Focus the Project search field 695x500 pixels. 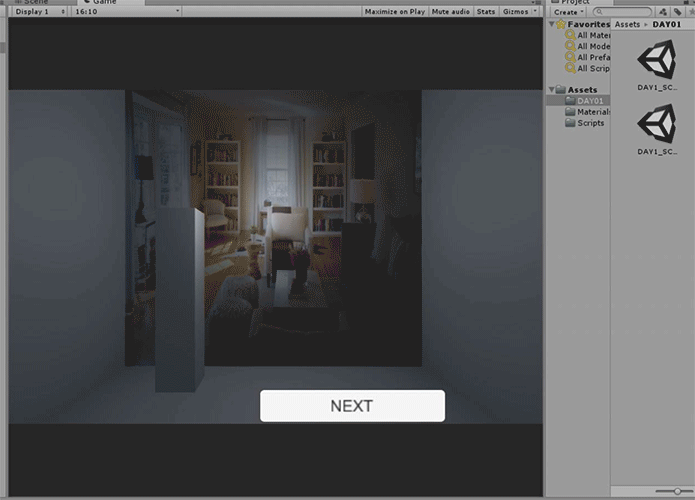click(623, 12)
